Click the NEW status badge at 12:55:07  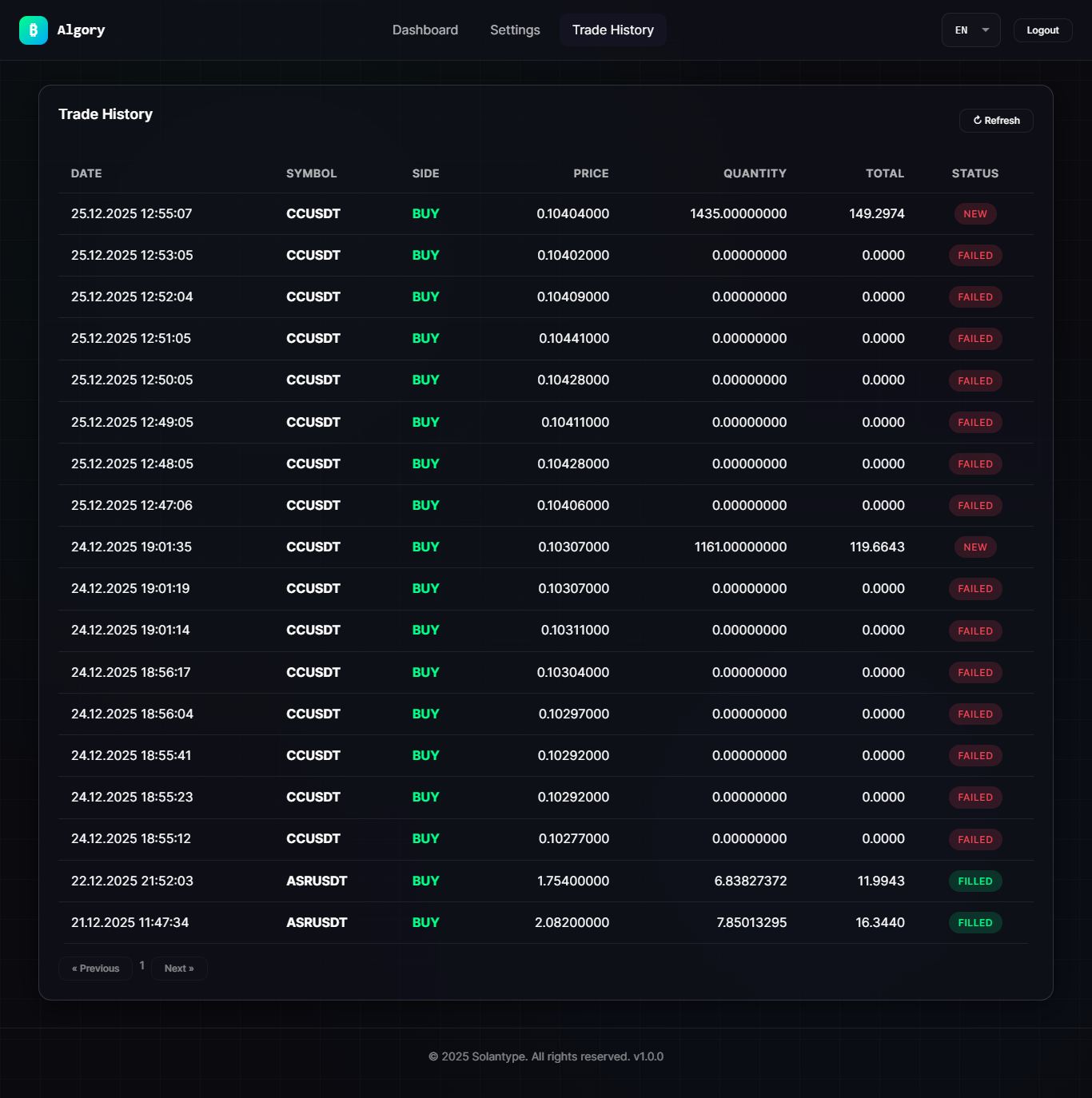[x=974, y=214]
